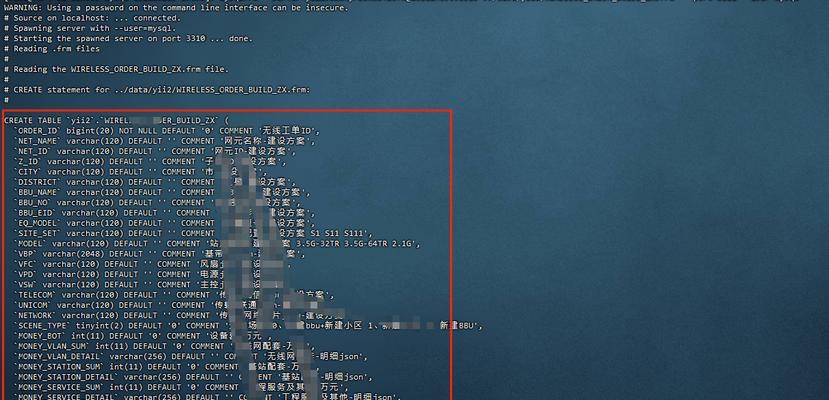Screen dimensions: 829x400
Task: Click the `SCENE_TYPE` tinyint(2) column line
Action: pyautogui.click(x=248, y=325)
